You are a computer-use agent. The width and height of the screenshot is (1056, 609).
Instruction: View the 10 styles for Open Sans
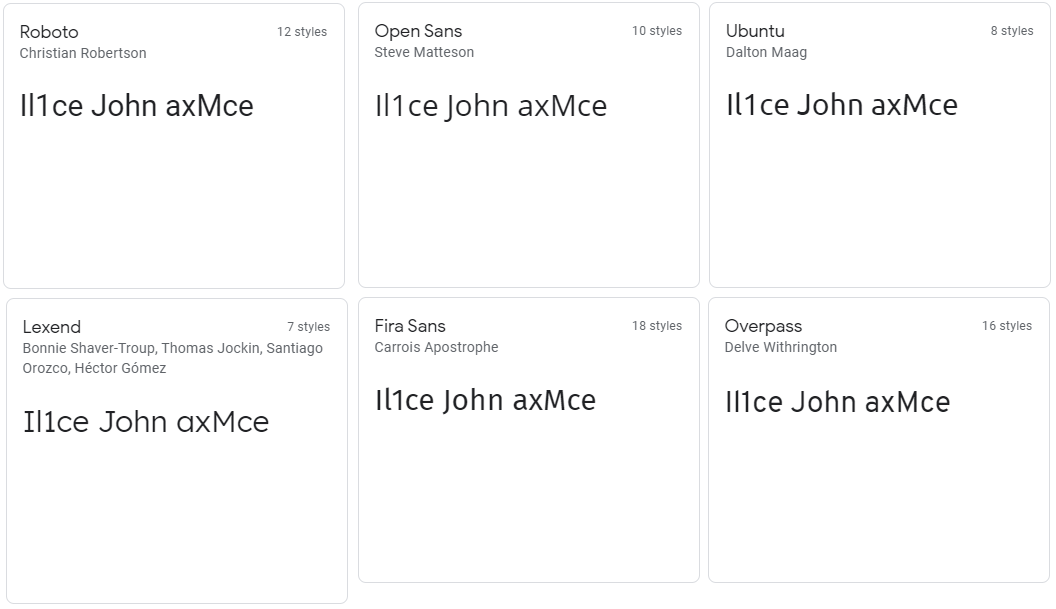click(656, 31)
